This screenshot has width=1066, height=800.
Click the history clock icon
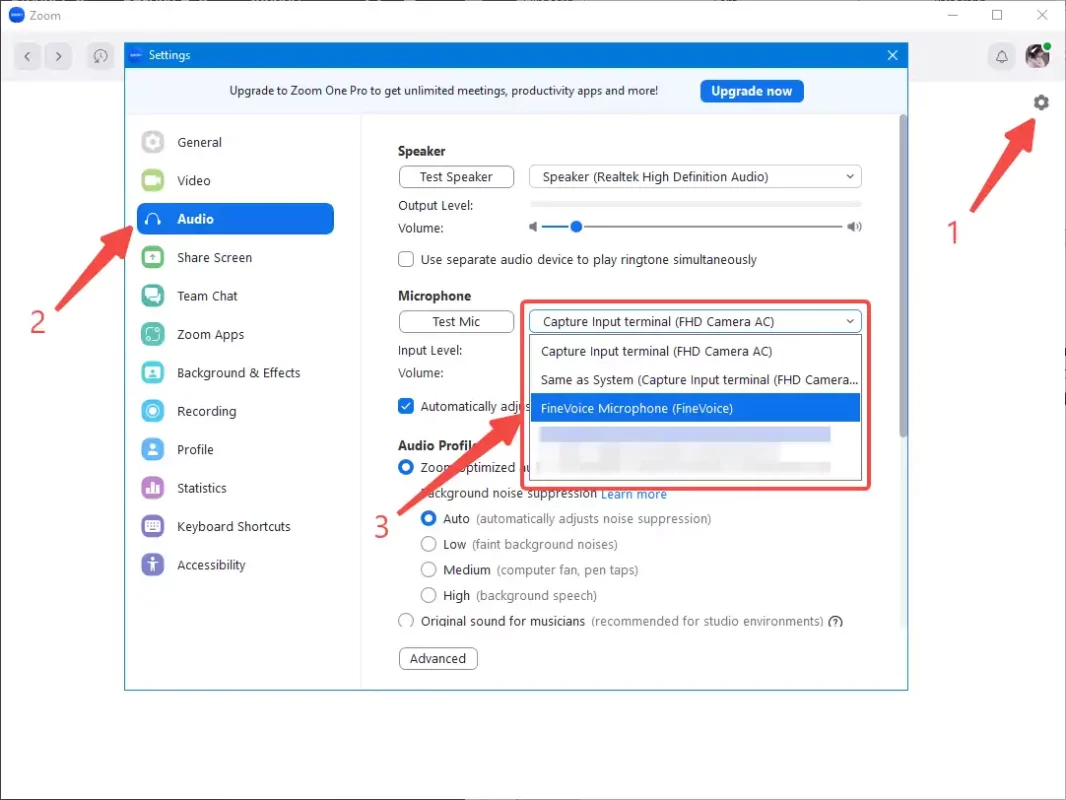100,56
